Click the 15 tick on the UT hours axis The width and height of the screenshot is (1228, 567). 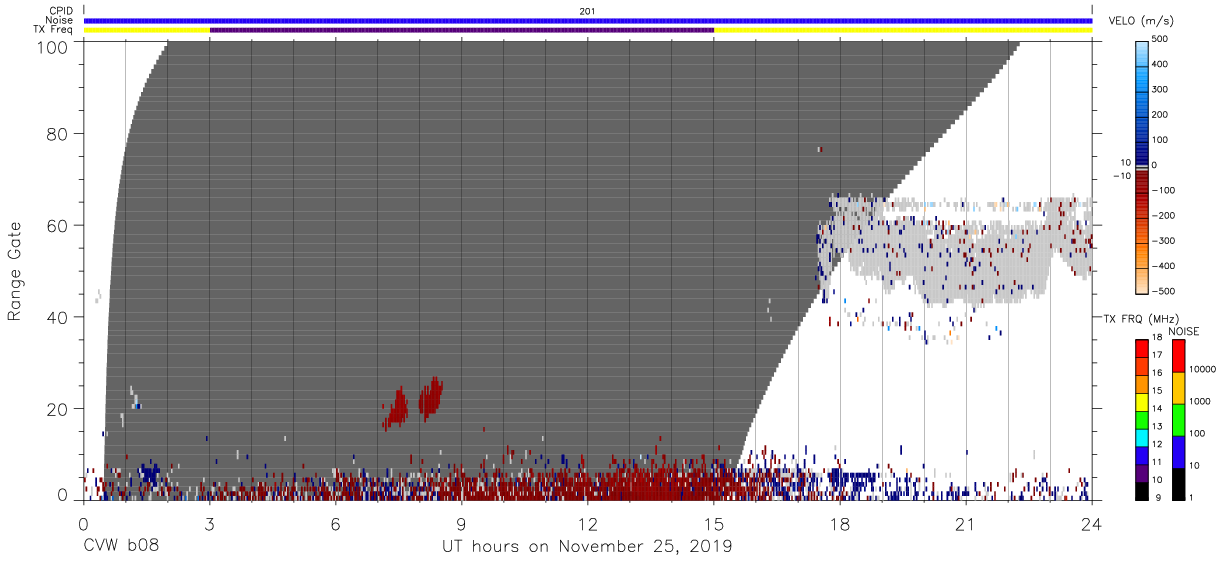[714, 524]
